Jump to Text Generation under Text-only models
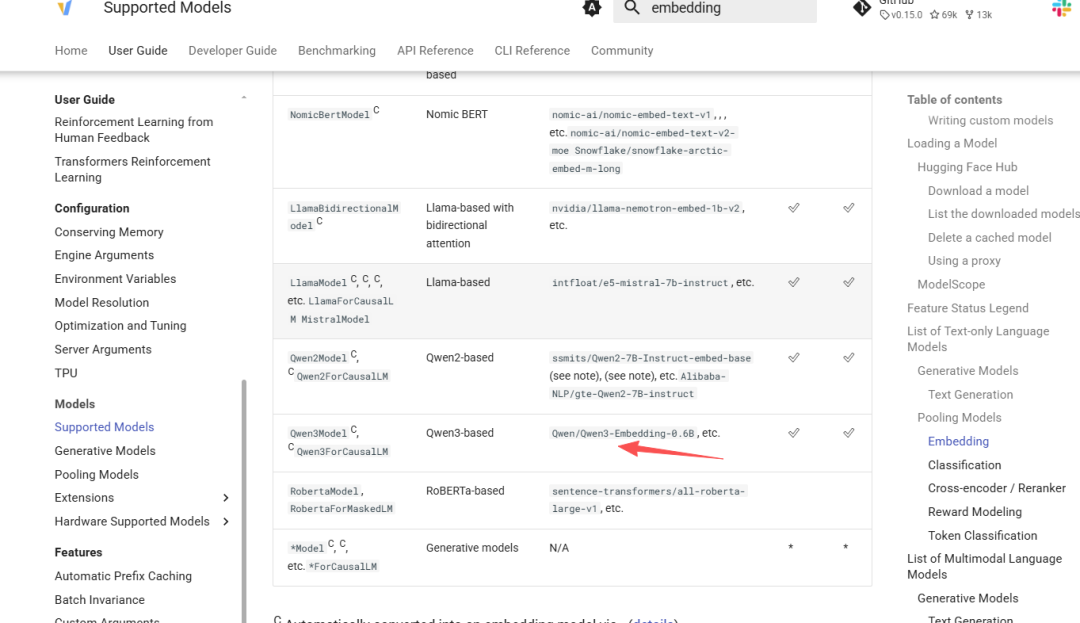 [970, 394]
